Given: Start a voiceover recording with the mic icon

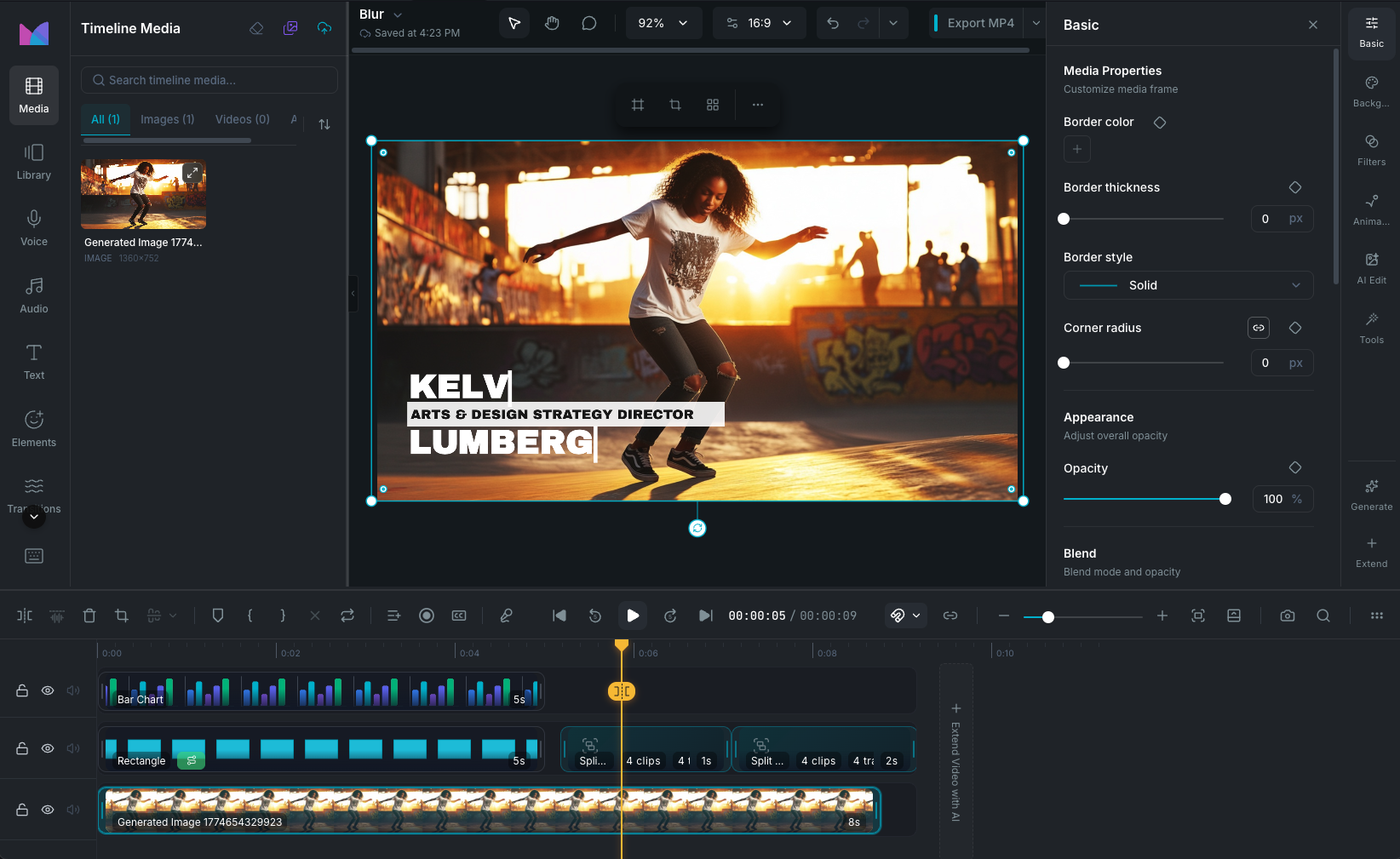Looking at the screenshot, I should click(507, 615).
